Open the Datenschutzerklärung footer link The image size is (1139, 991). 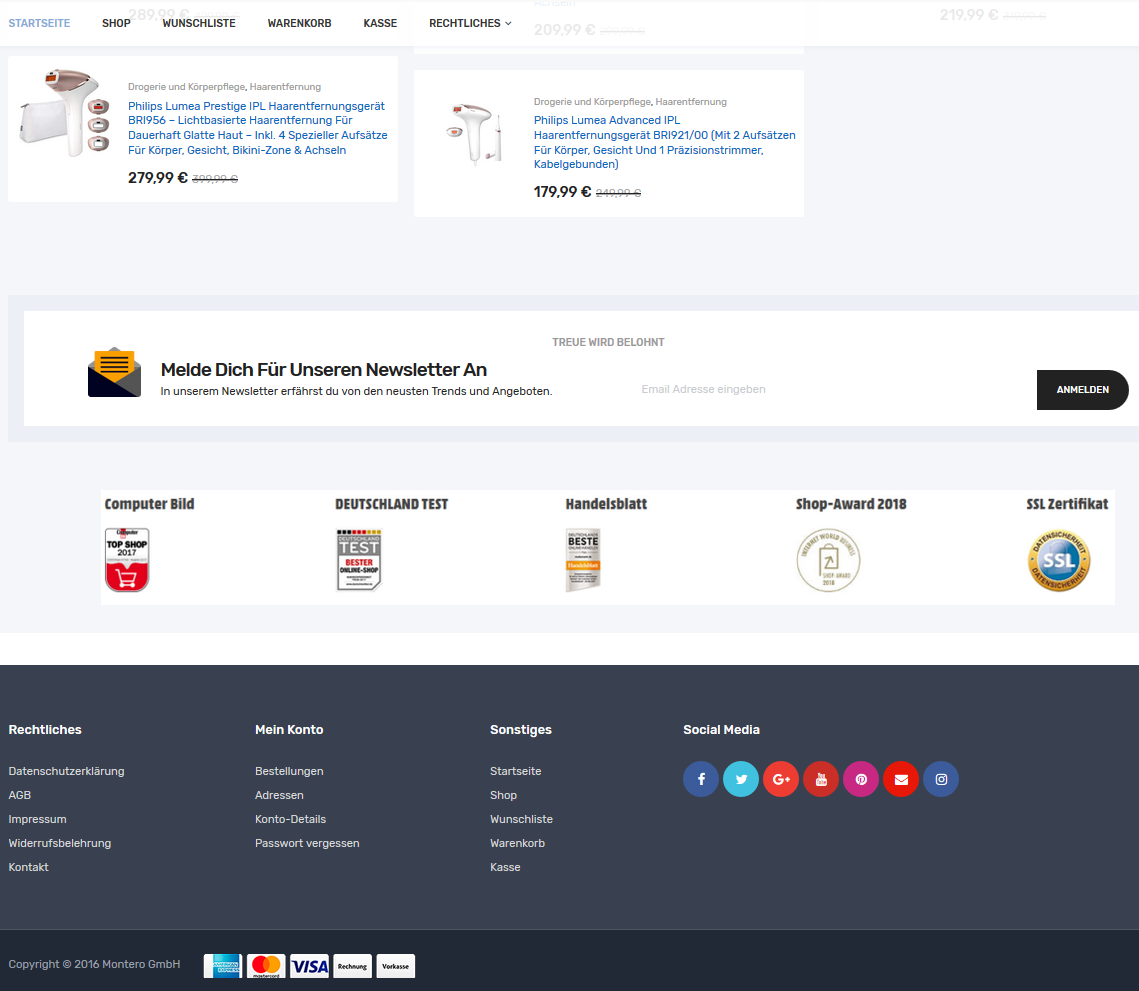click(x=66, y=771)
